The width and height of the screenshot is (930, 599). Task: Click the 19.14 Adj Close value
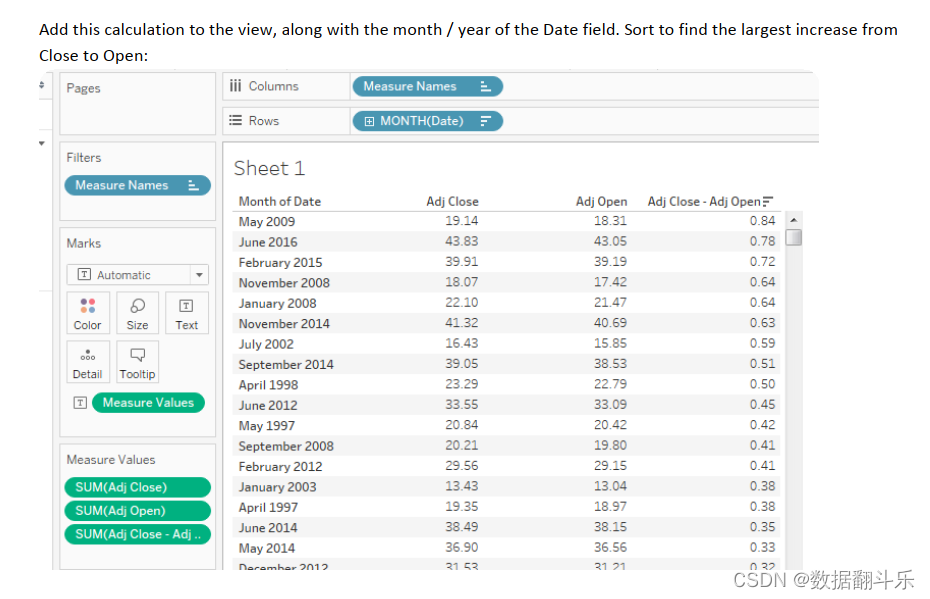tap(461, 221)
